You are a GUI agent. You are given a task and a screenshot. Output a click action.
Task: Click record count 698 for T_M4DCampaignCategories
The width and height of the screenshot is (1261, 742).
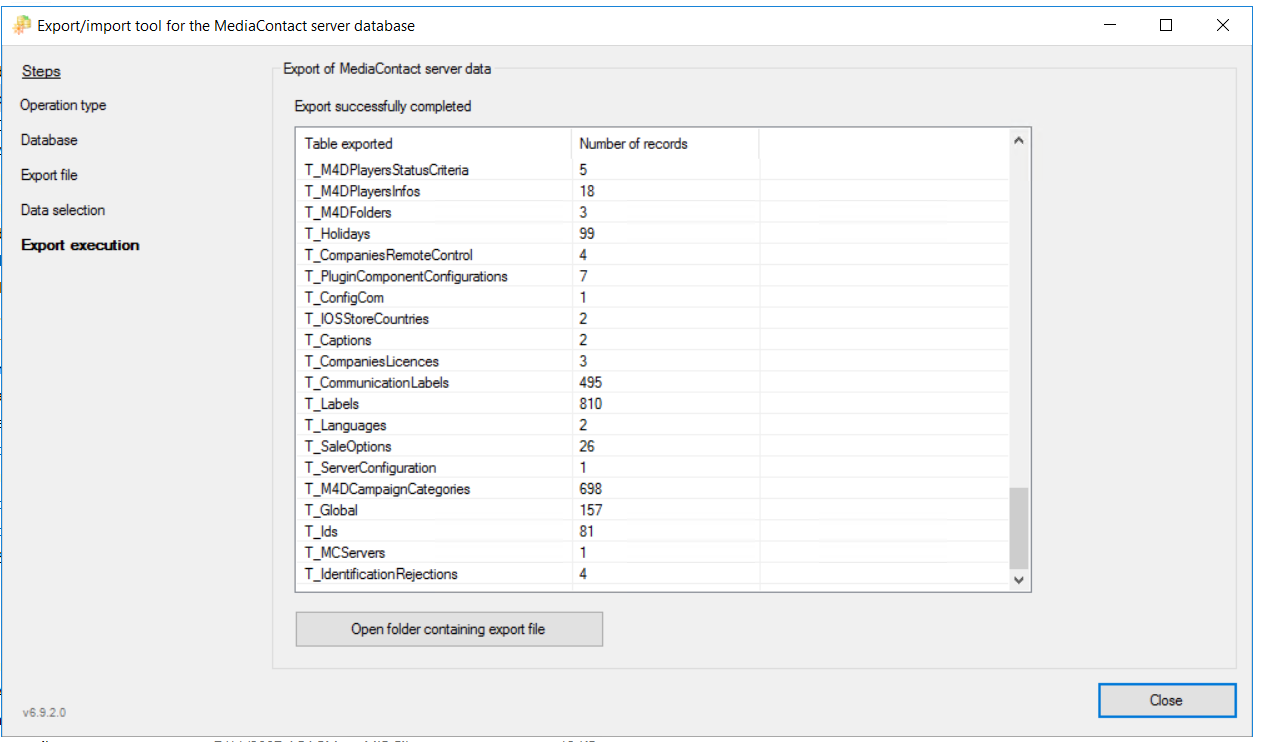[x=590, y=489]
